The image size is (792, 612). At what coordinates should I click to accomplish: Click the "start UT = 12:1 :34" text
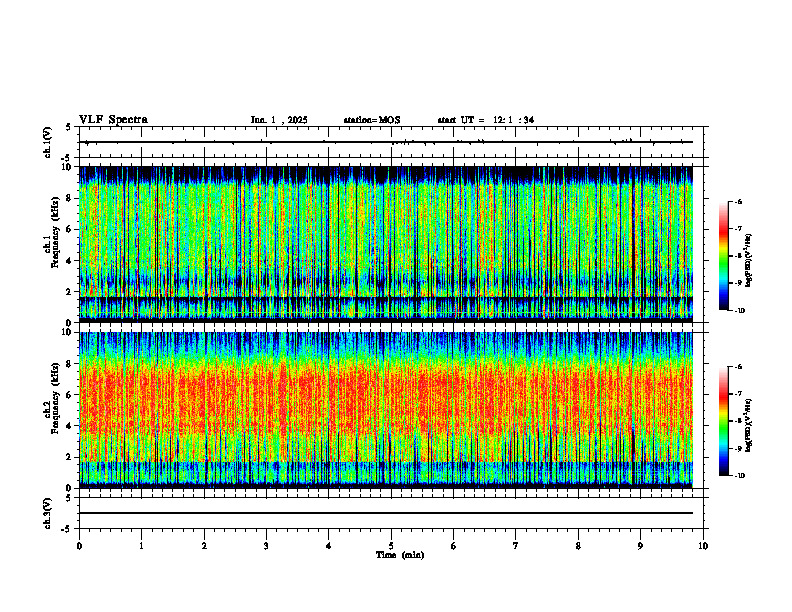(x=485, y=120)
